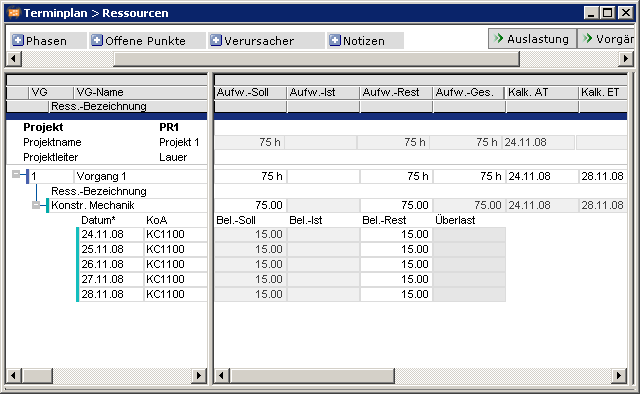Expand the Verursacher section plus icon
Image resolution: width=640 pixels, height=394 pixels.
point(216,40)
